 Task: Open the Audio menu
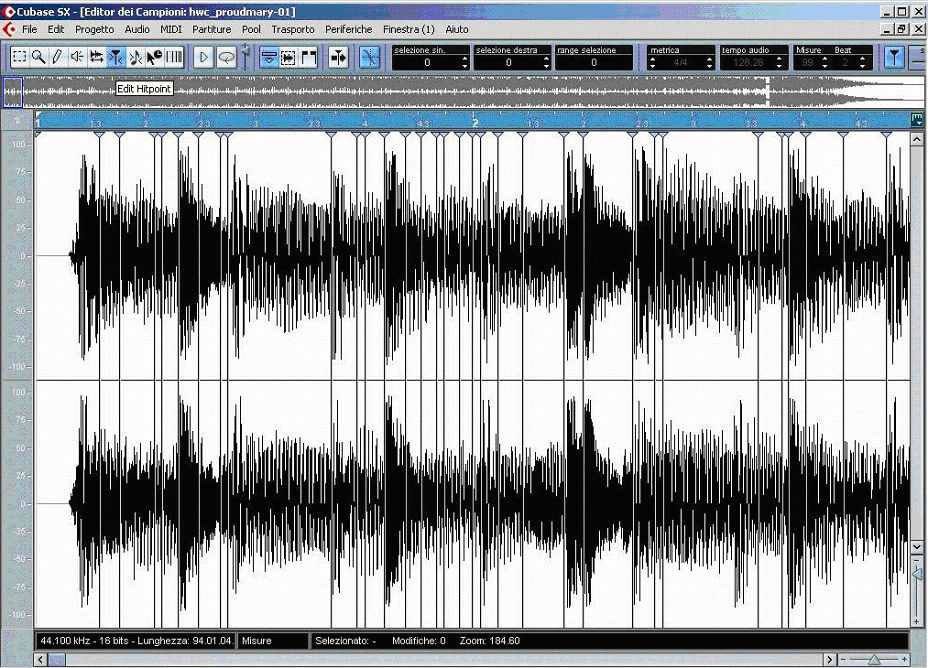point(137,30)
